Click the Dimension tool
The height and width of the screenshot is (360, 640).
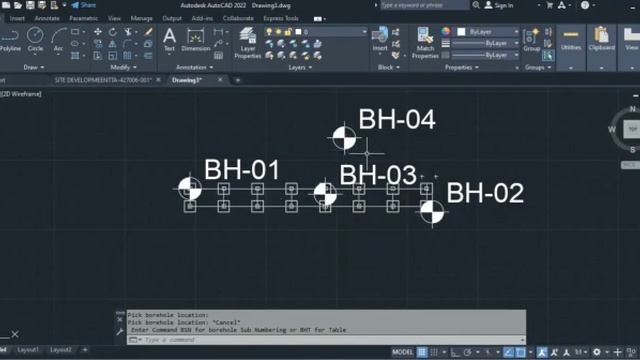(x=196, y=40)
